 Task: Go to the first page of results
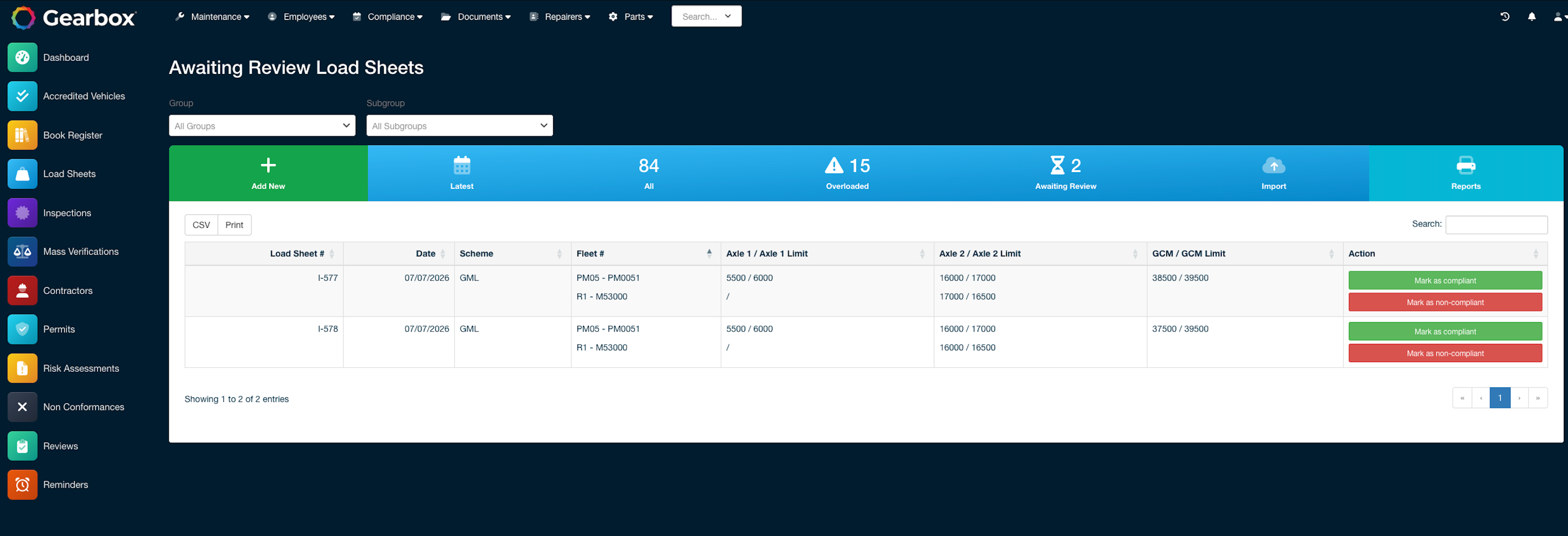pyautogui.click(x=1462, y=398)
